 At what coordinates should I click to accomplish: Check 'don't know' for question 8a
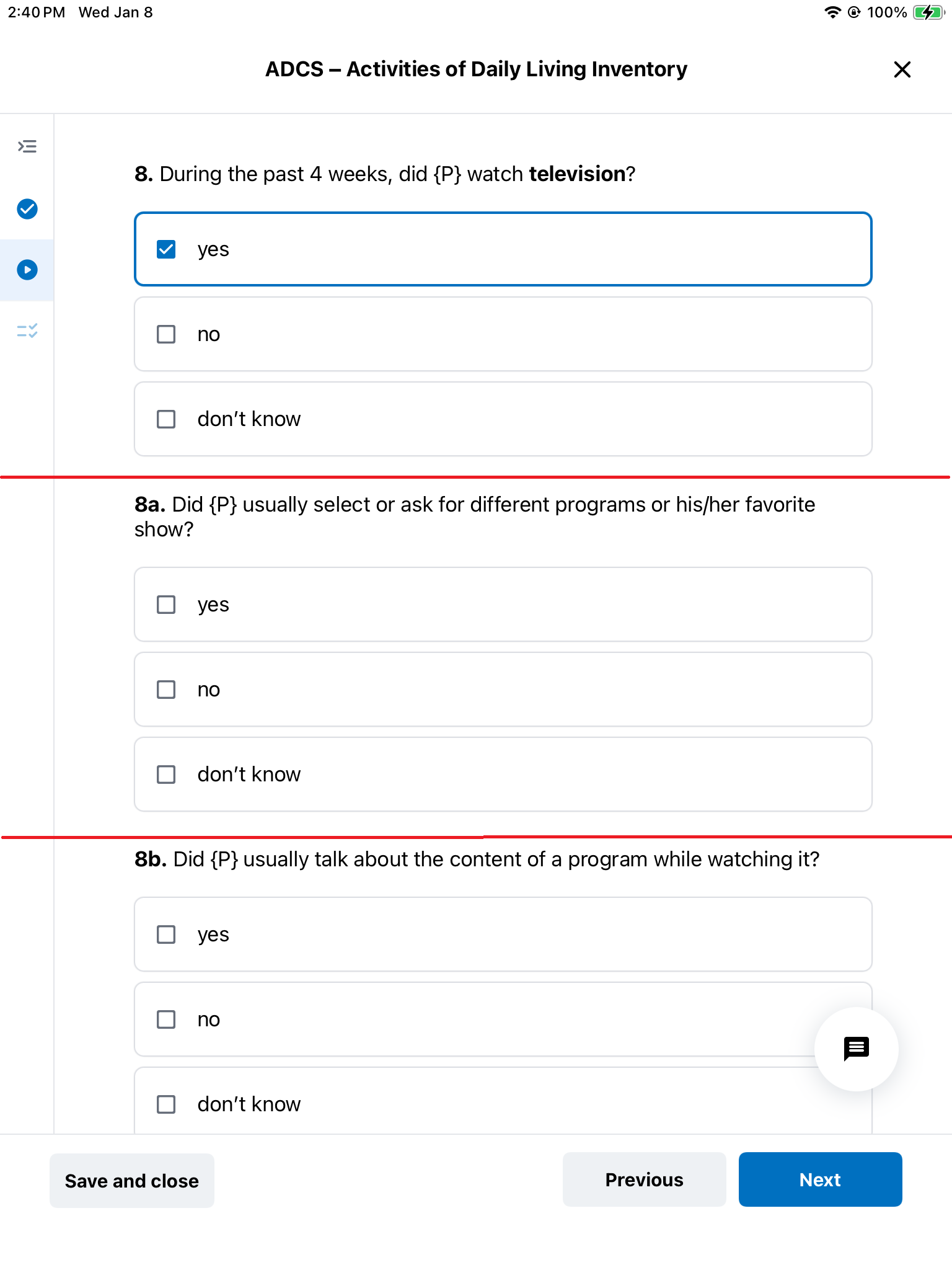click(503, 775)
